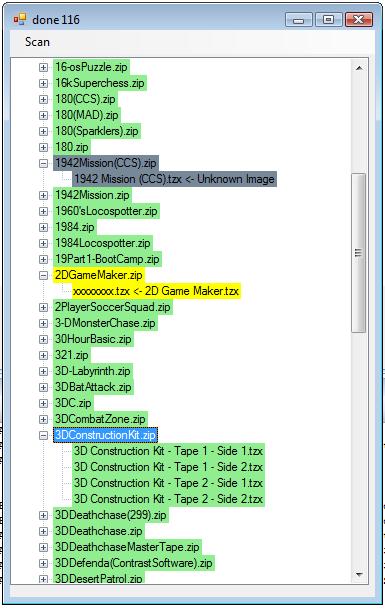
Task: Click the app icon in title bar
Action: 20,19
